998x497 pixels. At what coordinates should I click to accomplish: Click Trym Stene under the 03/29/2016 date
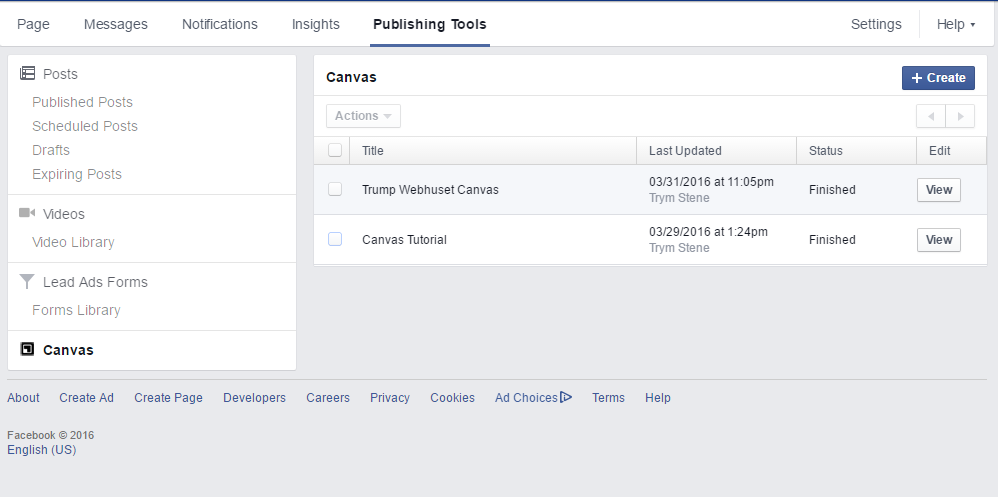[679, 248]
